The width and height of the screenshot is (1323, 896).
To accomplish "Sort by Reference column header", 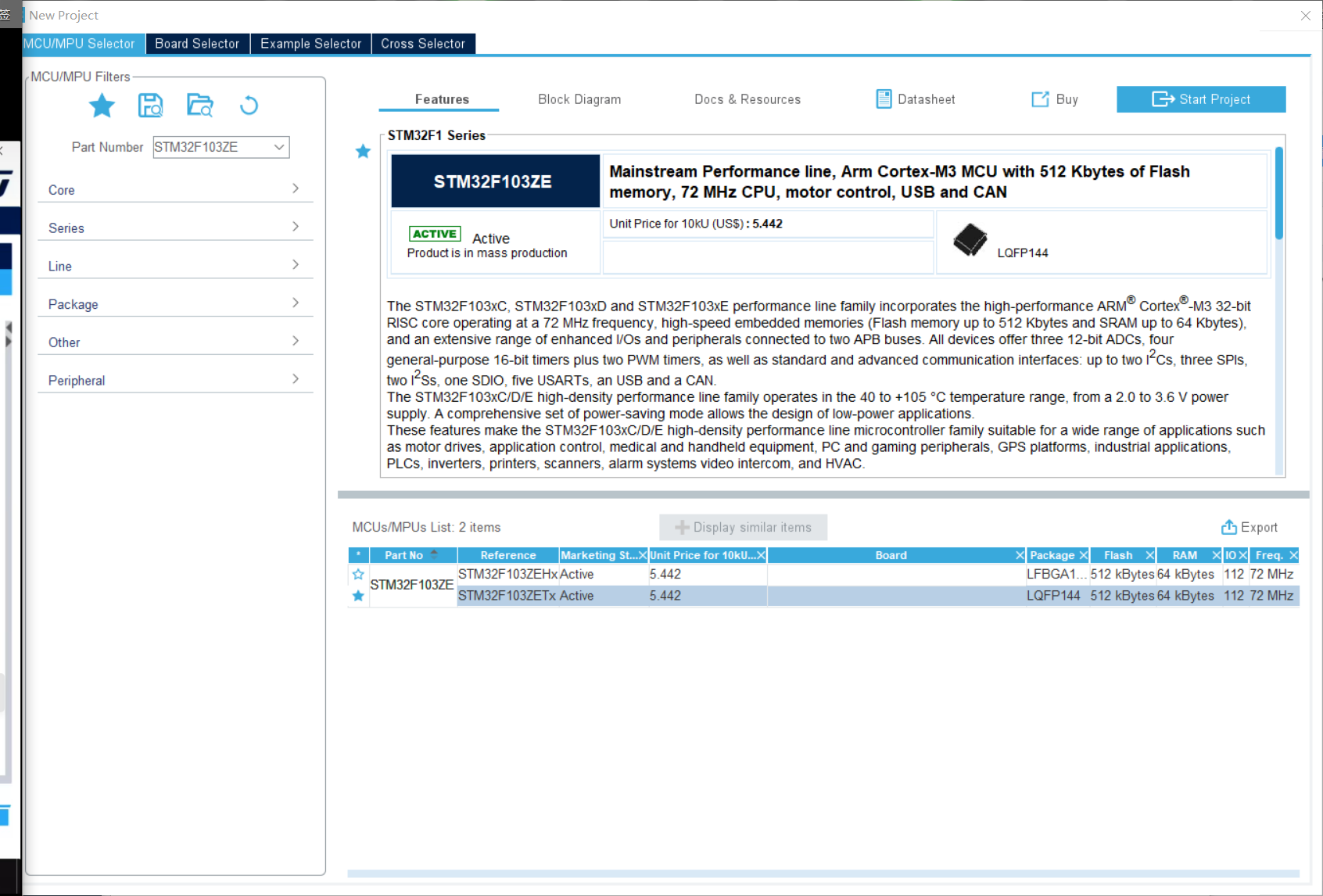I will point(508,555).
